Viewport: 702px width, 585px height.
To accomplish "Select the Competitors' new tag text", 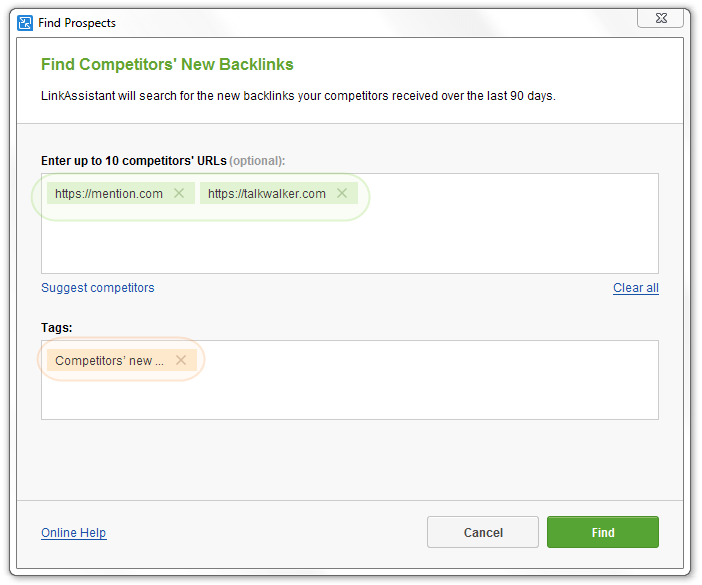I will (109, 361).
